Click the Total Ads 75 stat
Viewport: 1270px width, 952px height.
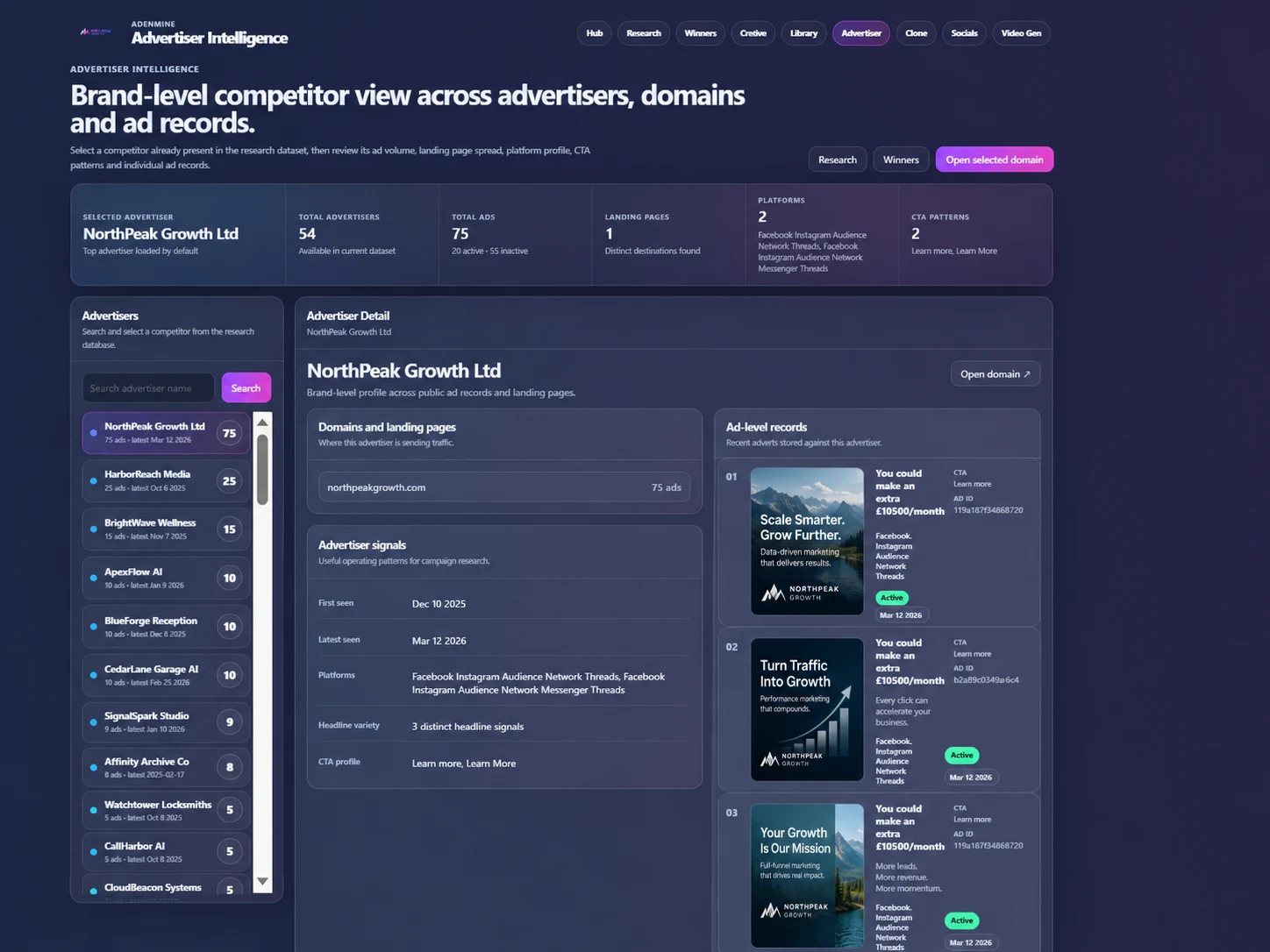click(x=515, y=235)
